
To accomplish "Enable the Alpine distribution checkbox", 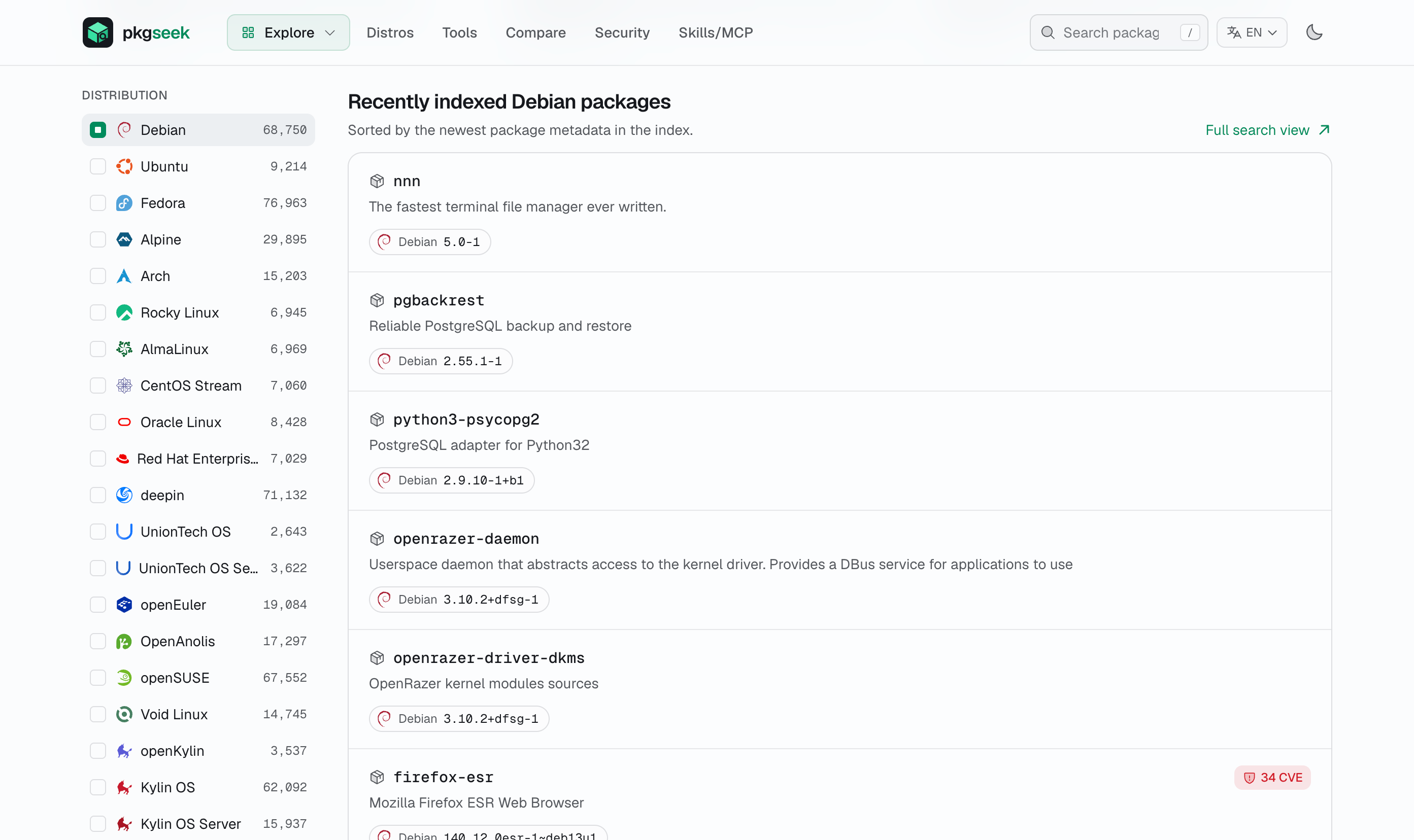I will pos(98,239).
